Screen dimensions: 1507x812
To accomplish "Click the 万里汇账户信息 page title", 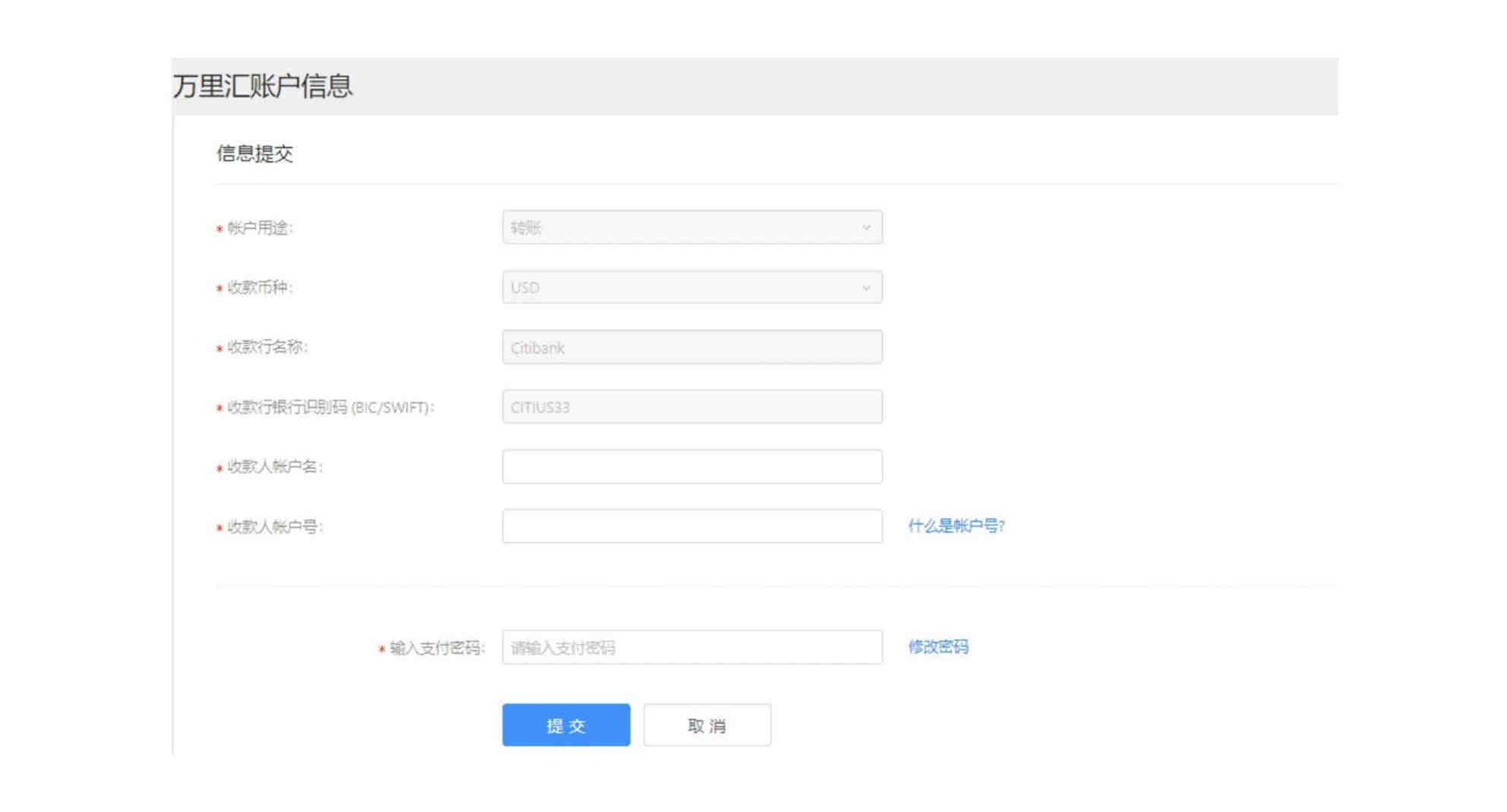I will click(263, 86).
